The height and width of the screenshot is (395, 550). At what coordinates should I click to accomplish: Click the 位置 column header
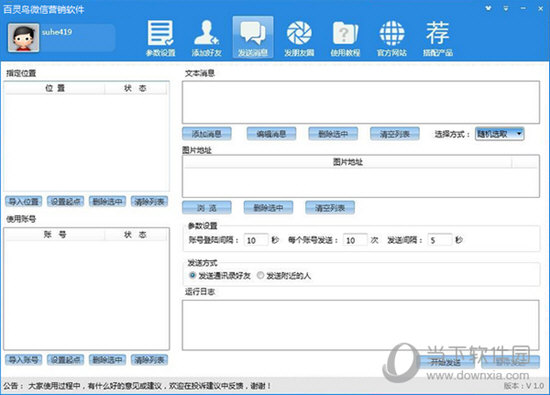pyautogui.click(x=55, y=88)
